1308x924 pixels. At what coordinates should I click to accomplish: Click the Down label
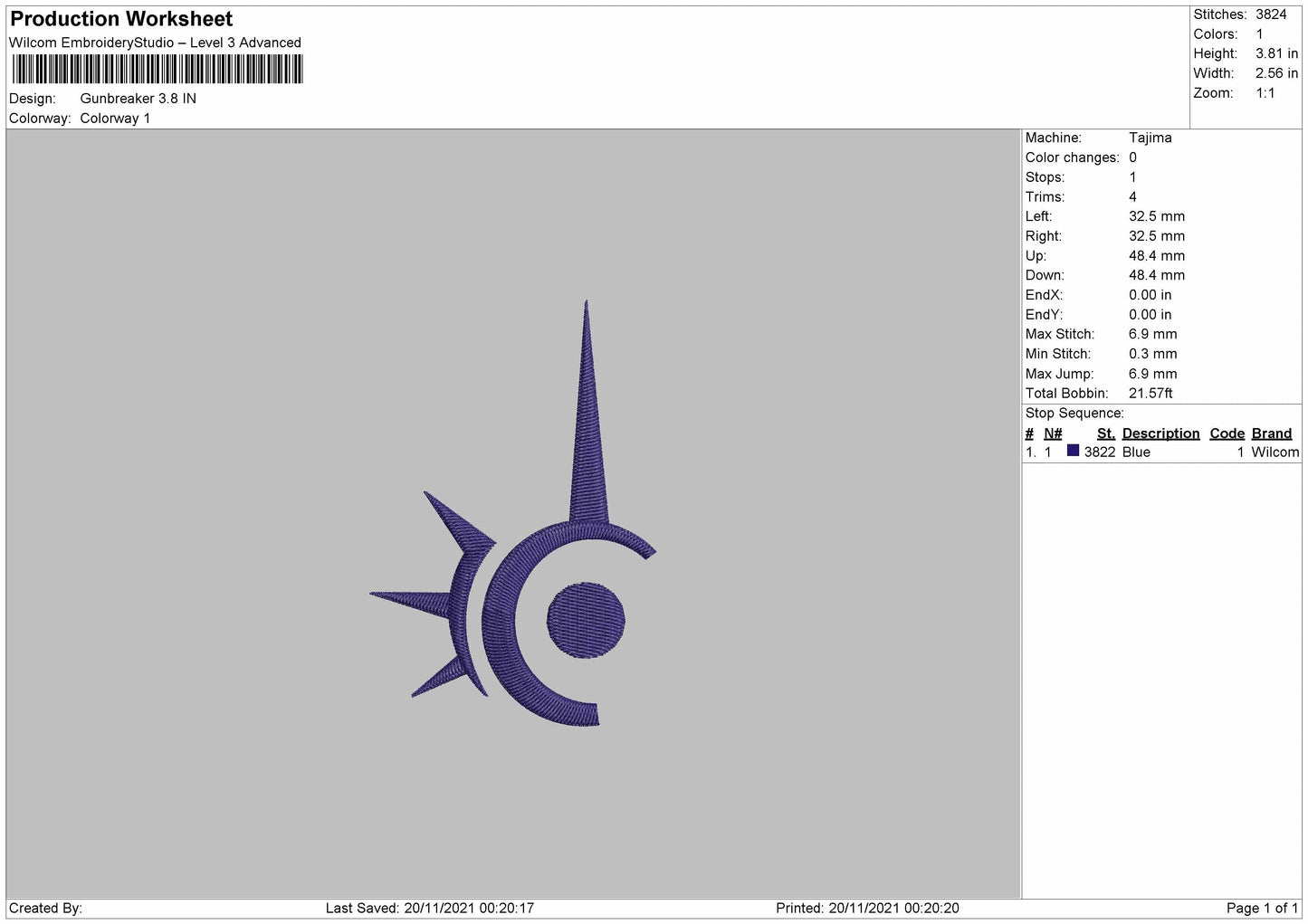[x=1045, y=275]
